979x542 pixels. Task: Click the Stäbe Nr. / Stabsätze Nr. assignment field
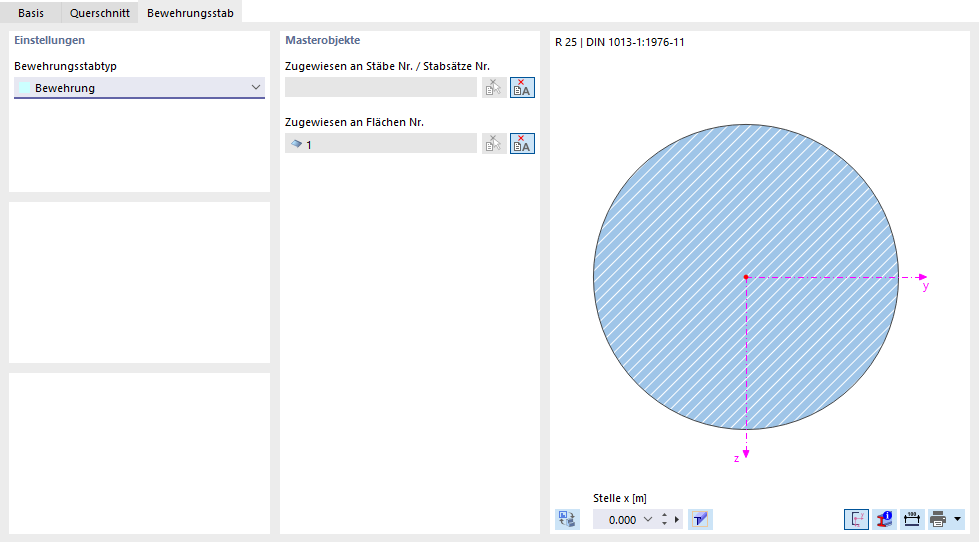coord(380,87)
